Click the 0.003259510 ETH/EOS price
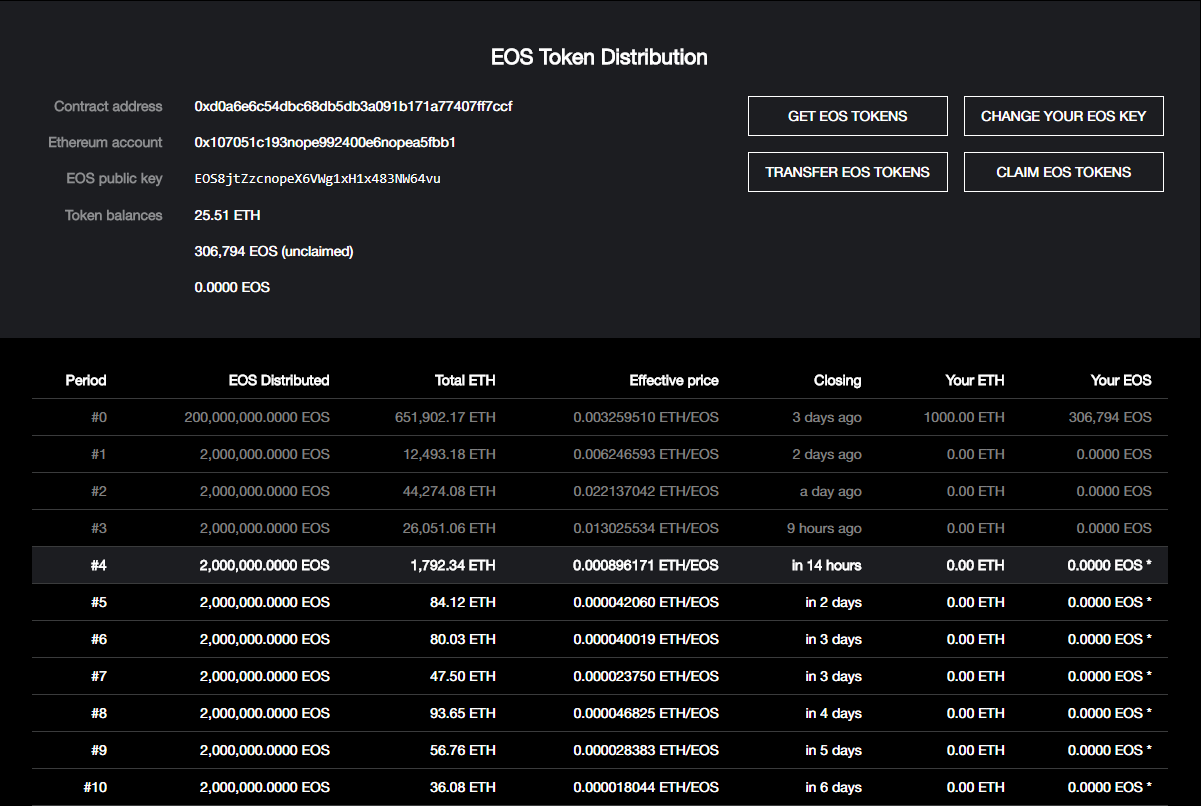Viewport: 1201px width, 806px height. pos(646,417)
